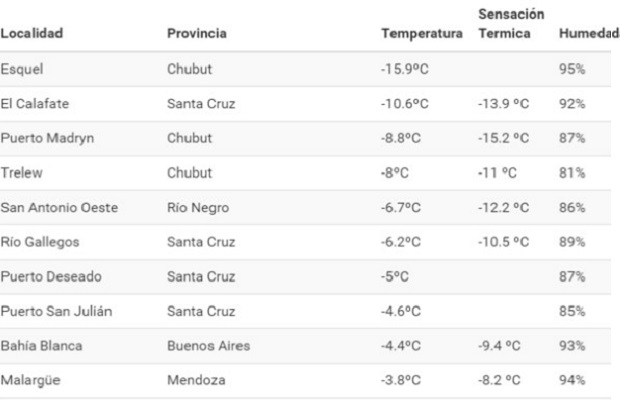
Task: Click the Buenos Aires province cell
Action: (x=209, y=346)
